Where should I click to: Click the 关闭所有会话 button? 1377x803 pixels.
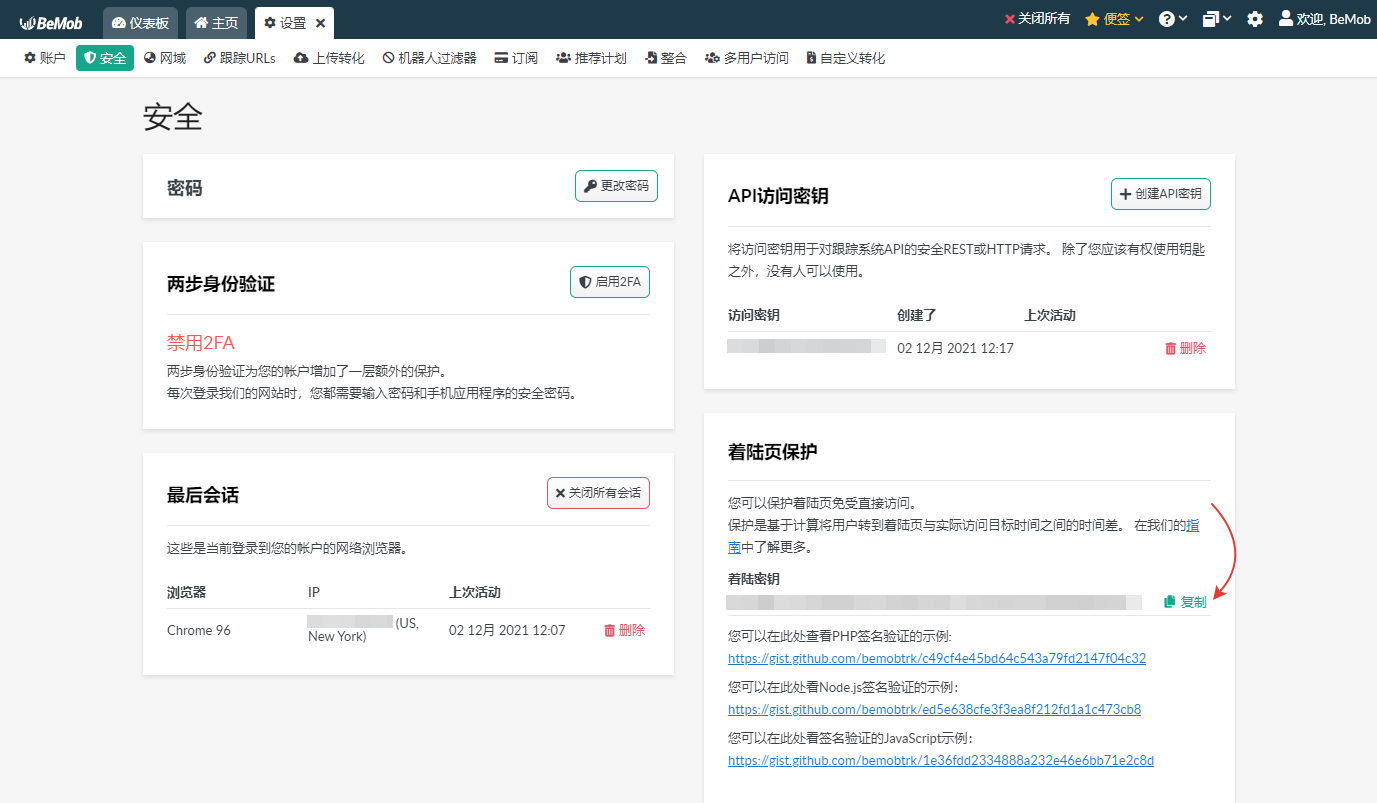598,493
